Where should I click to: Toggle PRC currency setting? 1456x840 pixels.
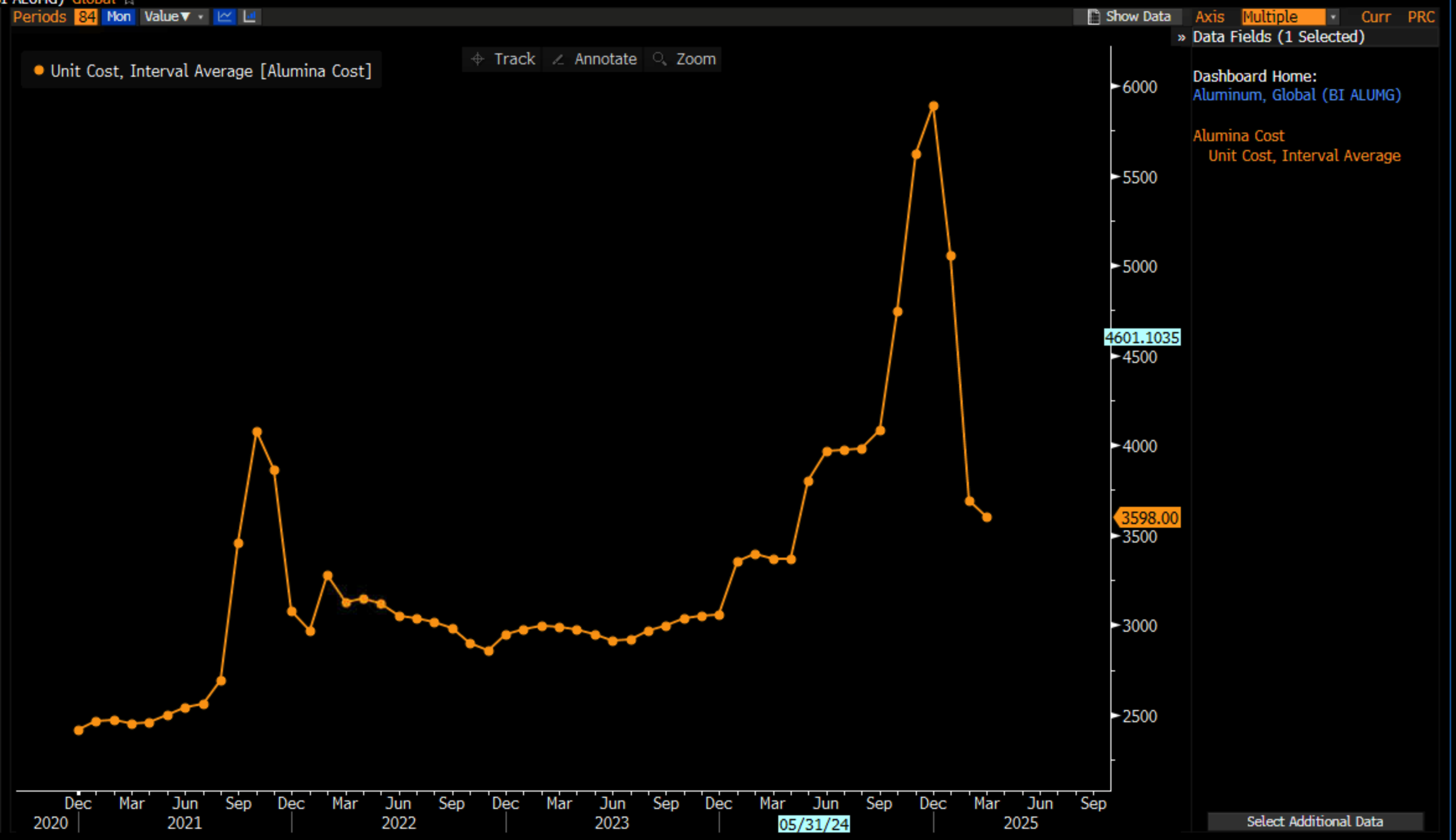tap(1421, 17)
